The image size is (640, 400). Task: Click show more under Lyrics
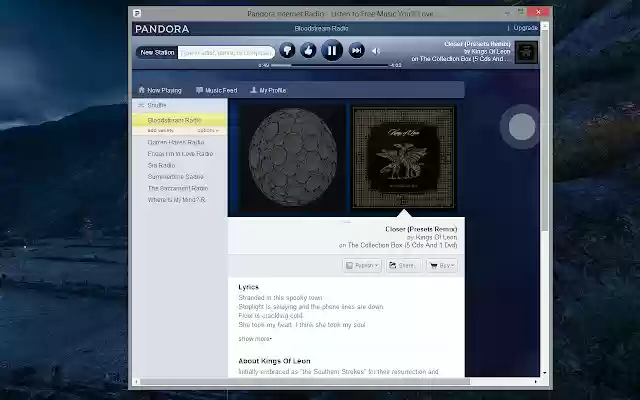(255, 339)
